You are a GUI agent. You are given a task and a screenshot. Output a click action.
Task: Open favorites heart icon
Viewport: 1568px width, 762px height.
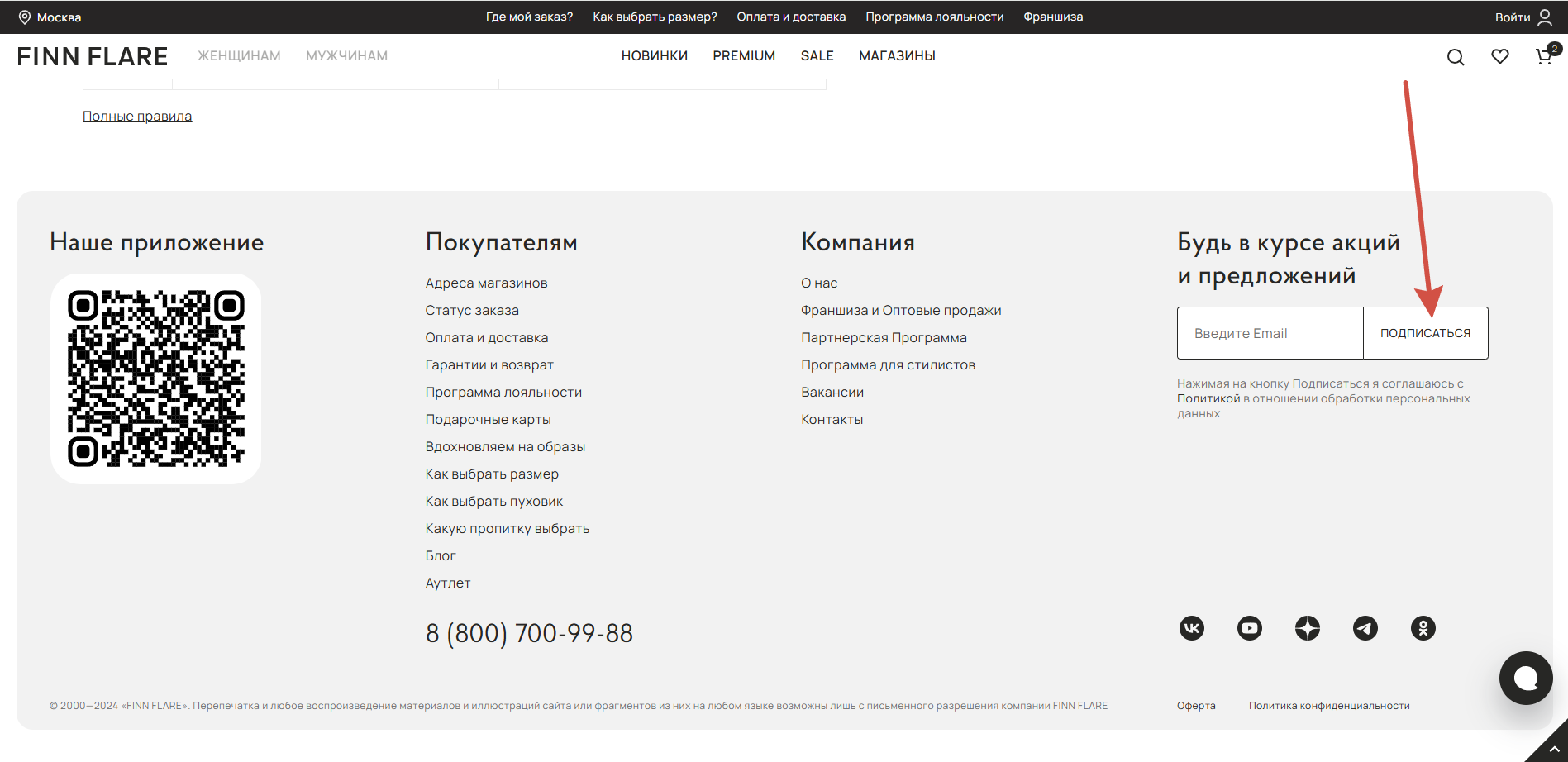[x=1500, y=56]
